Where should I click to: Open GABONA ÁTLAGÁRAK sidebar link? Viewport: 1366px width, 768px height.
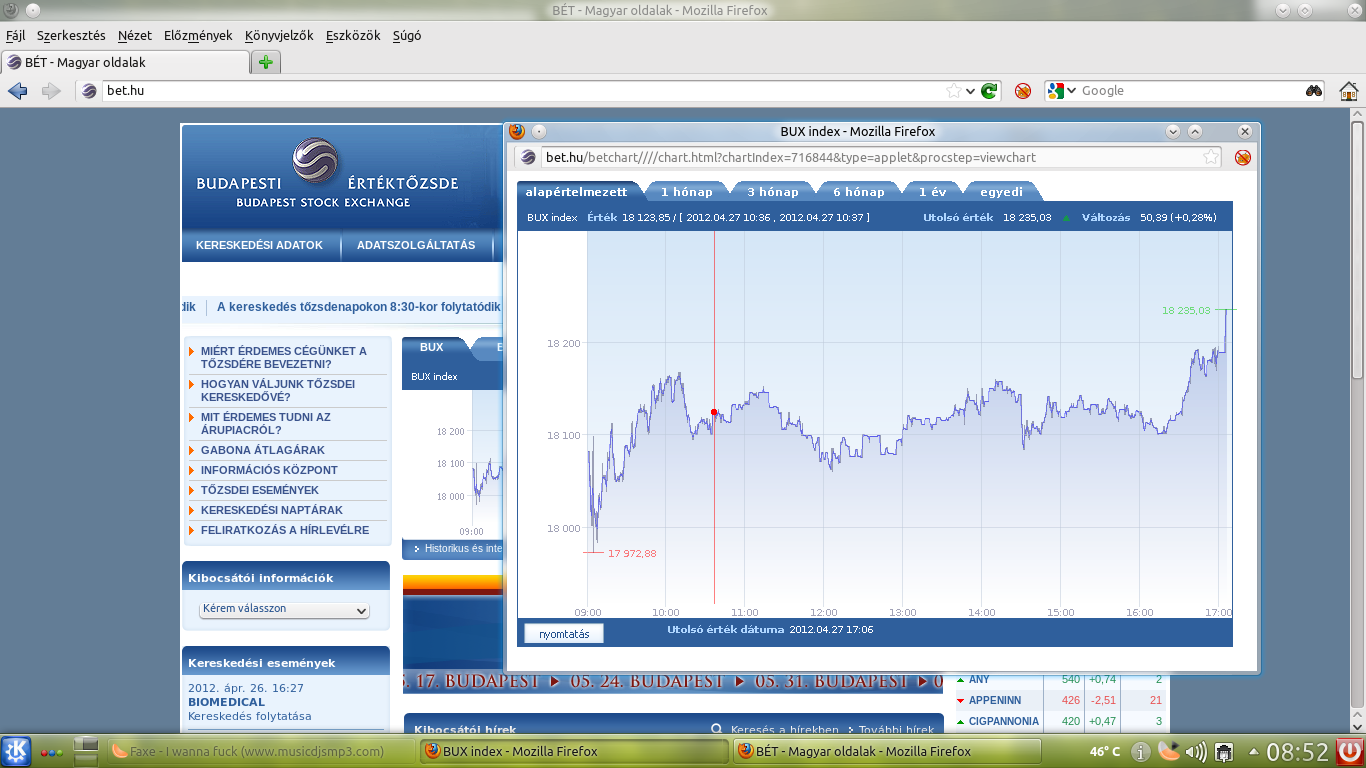[263, 450]
